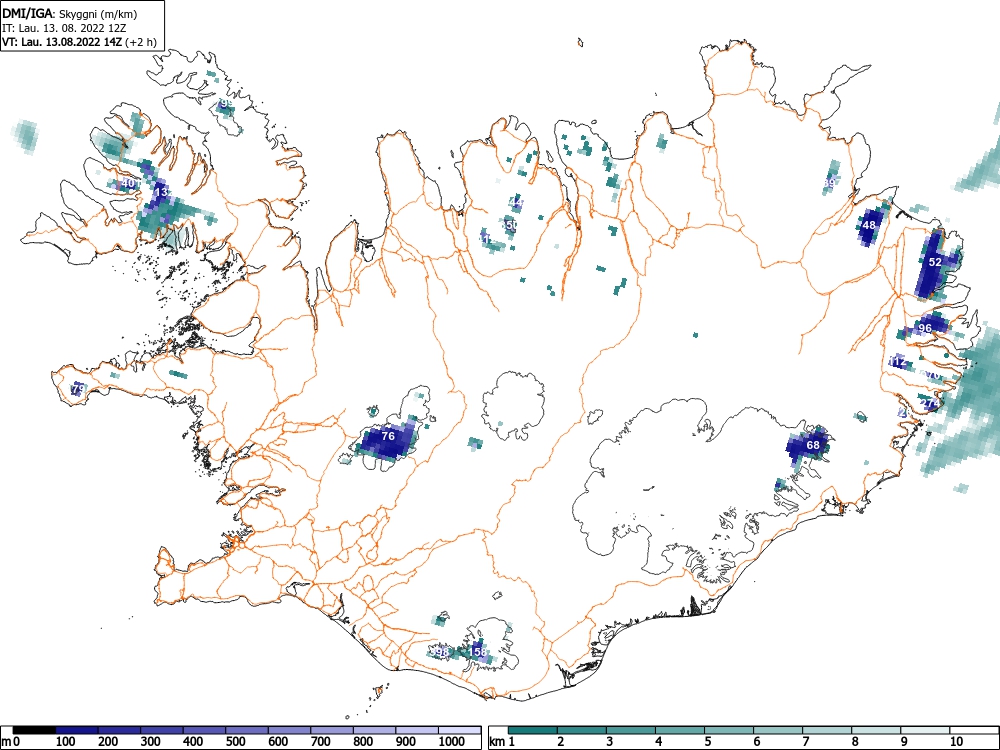The height and width of the screenshot is (750, 1000).
Task: Click the 'VT: Lau. 13.08.2022 14Z (+2 h)' line
Action: pyautogui.click(x=79, y=42)
